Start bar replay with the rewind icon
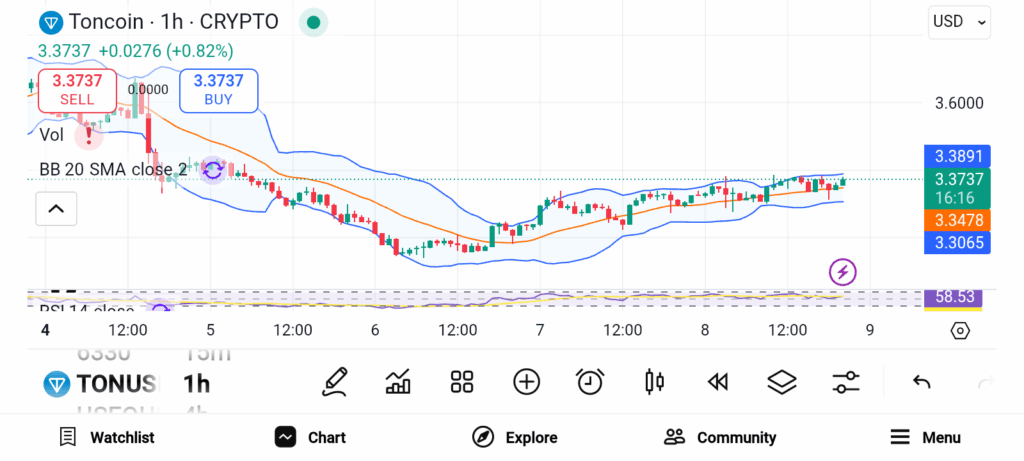The image size is (1024, 461). pyautogui.click(x=717, y=381)
